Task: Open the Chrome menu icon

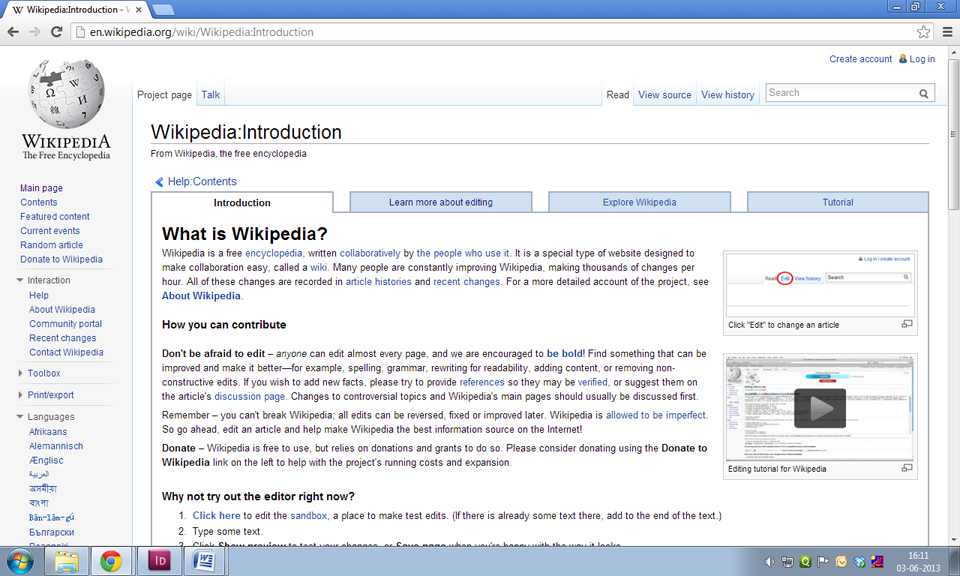Action: click(946, 32)
